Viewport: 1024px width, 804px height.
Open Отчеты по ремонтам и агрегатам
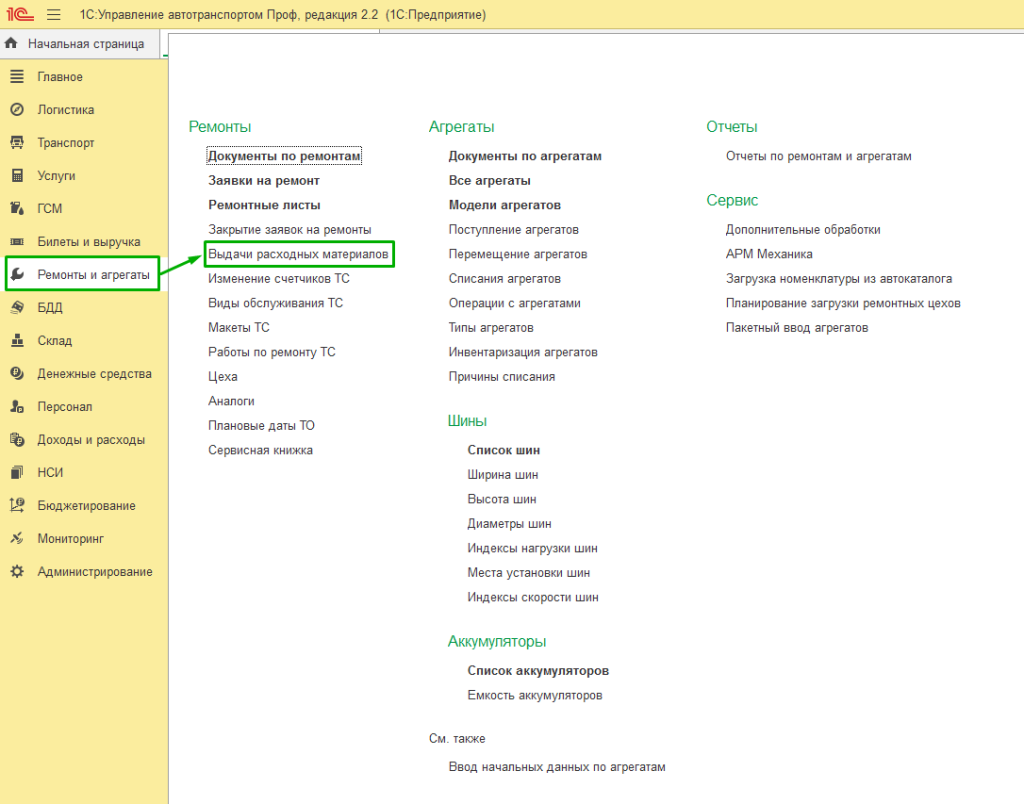click(x=818, y=156)
